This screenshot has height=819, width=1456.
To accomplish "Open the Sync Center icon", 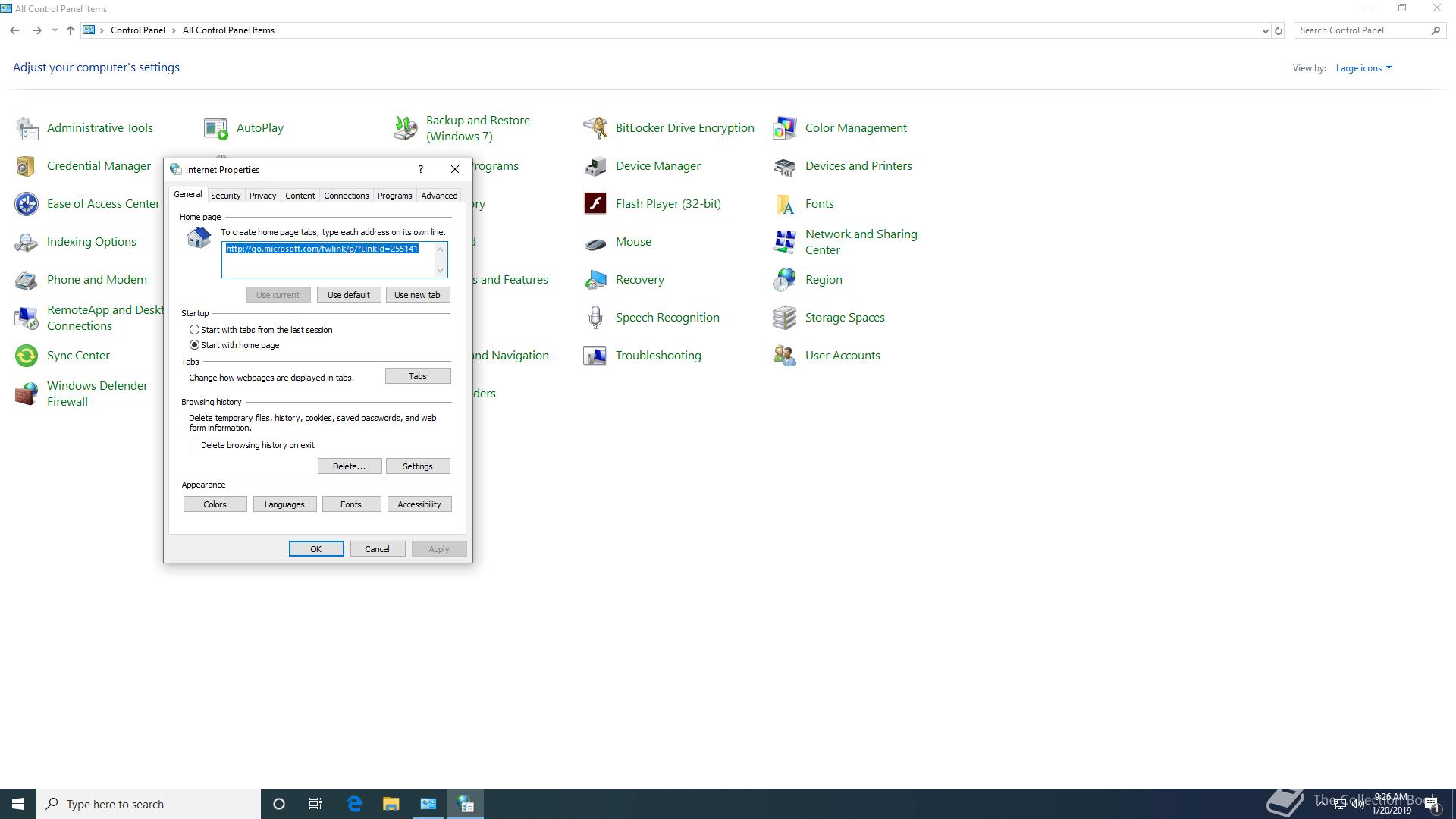I will (x=27, y=356).
